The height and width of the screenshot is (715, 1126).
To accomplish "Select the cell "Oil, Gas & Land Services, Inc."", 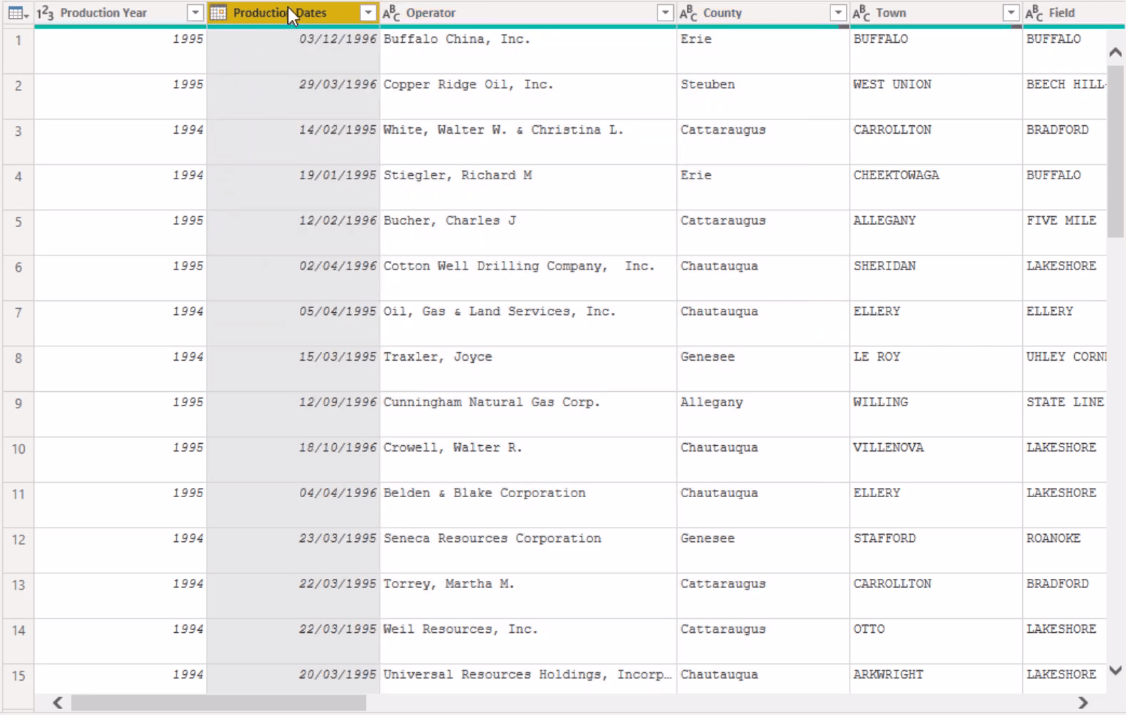I will point(528,323).
